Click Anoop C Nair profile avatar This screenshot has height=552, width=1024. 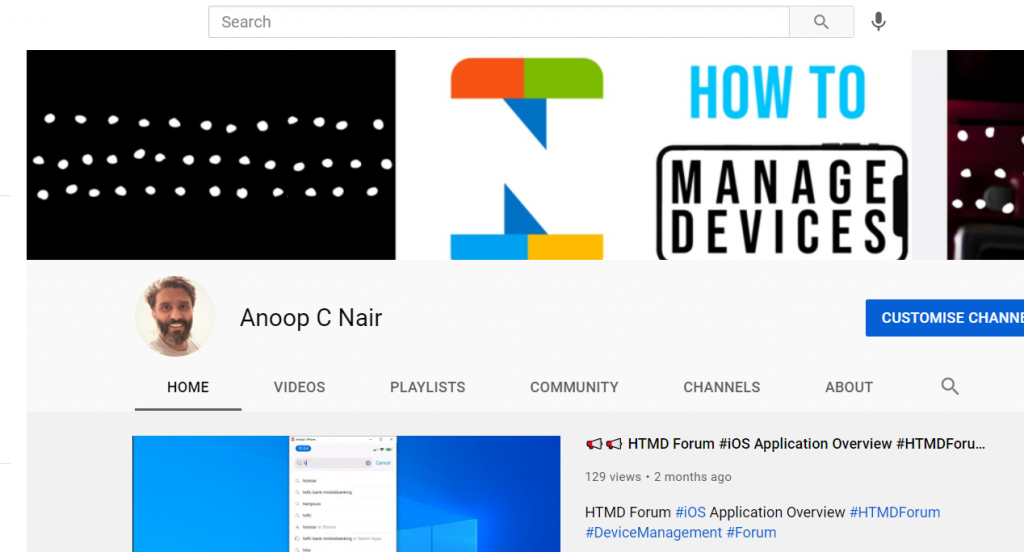175,316
